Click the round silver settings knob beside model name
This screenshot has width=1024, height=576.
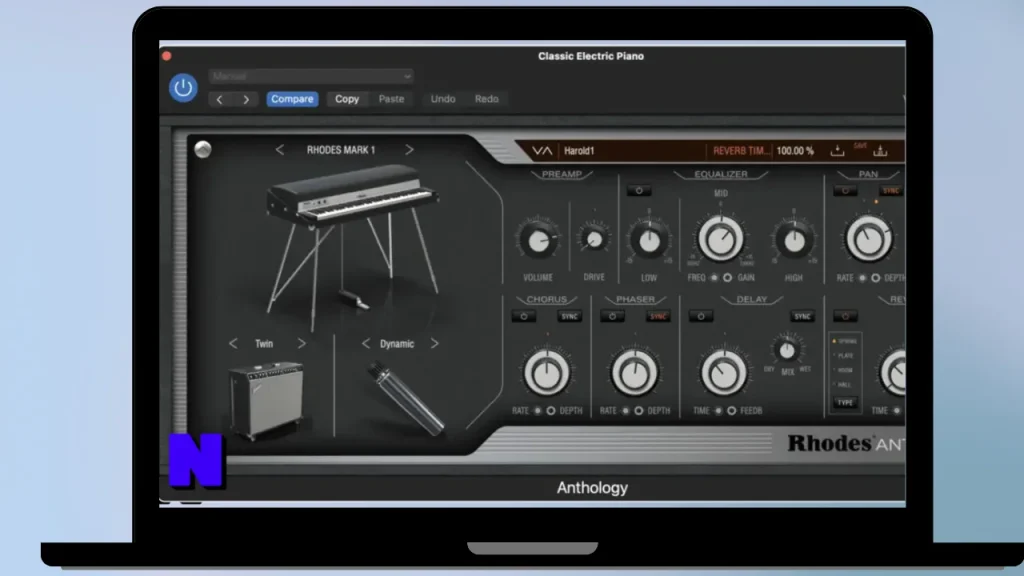coord(203,150)
